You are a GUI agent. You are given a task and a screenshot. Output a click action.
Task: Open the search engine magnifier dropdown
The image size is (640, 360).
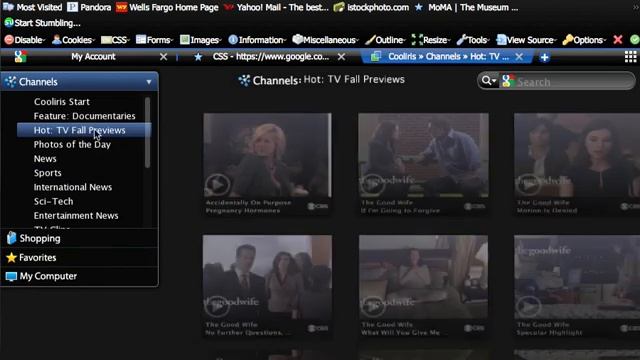click(x=489, y=81)
